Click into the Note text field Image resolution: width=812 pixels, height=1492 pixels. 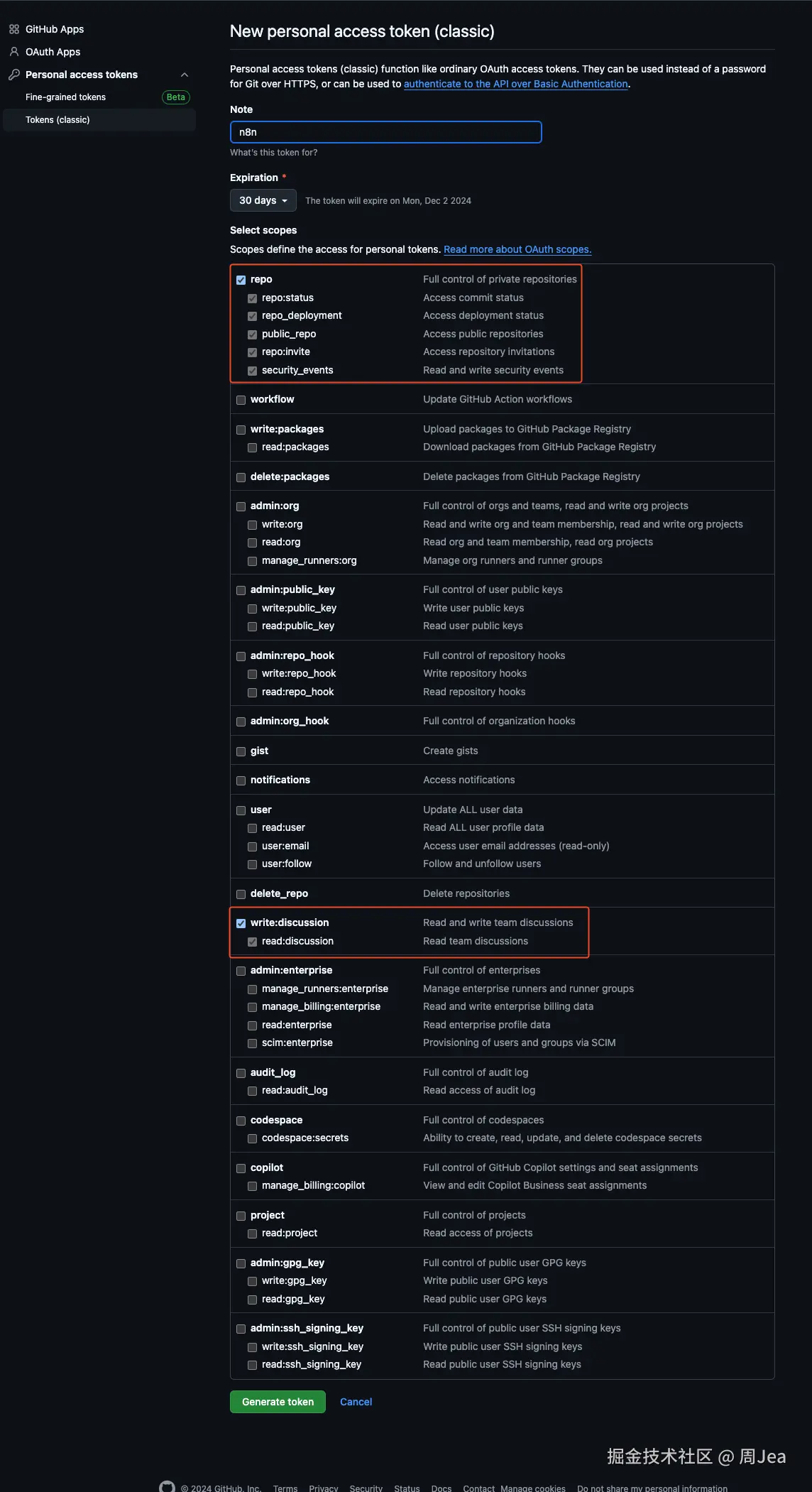click(x=385, y=132)
